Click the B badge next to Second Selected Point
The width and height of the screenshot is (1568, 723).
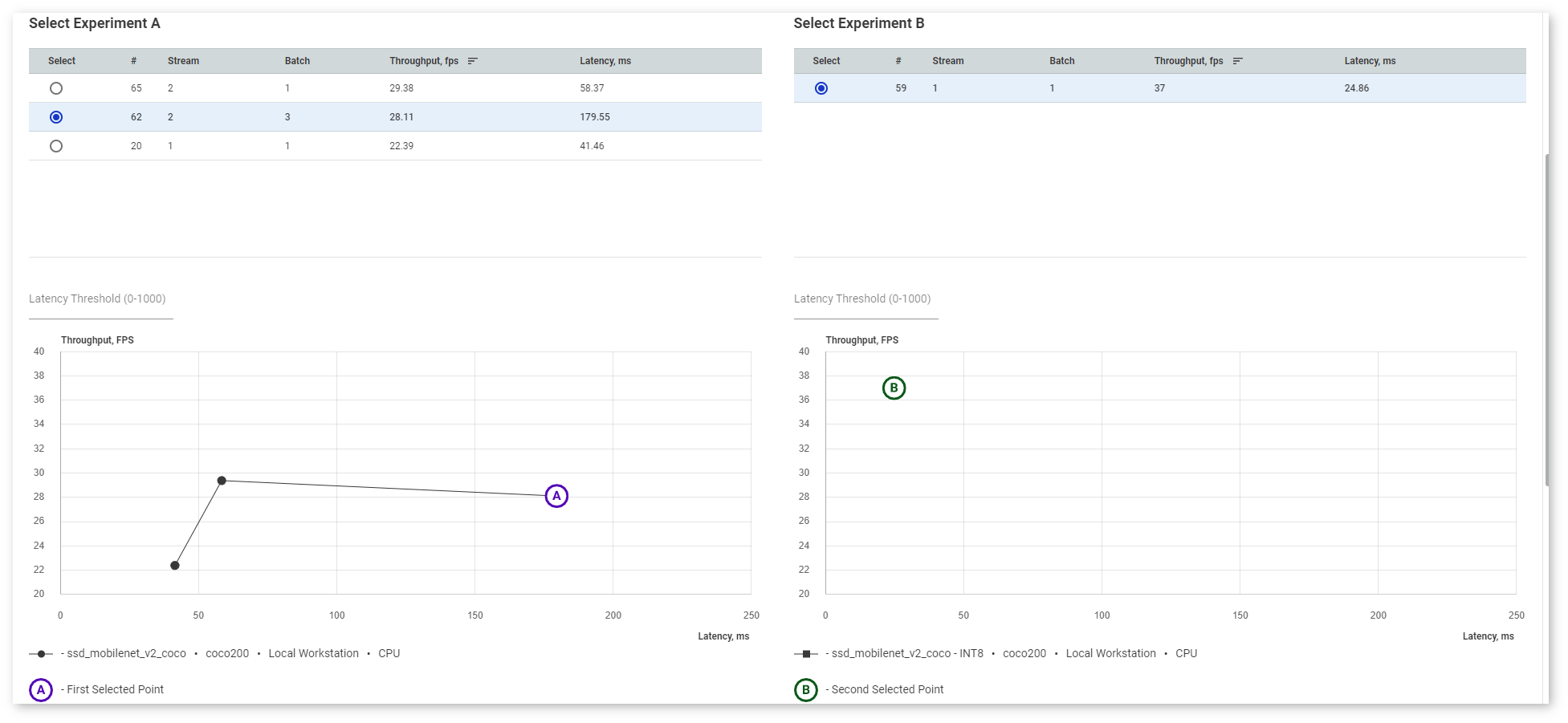coord(805,689)
